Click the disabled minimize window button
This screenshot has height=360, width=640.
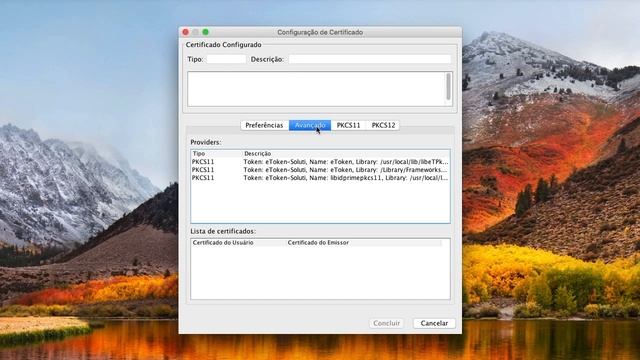point(196,32)
